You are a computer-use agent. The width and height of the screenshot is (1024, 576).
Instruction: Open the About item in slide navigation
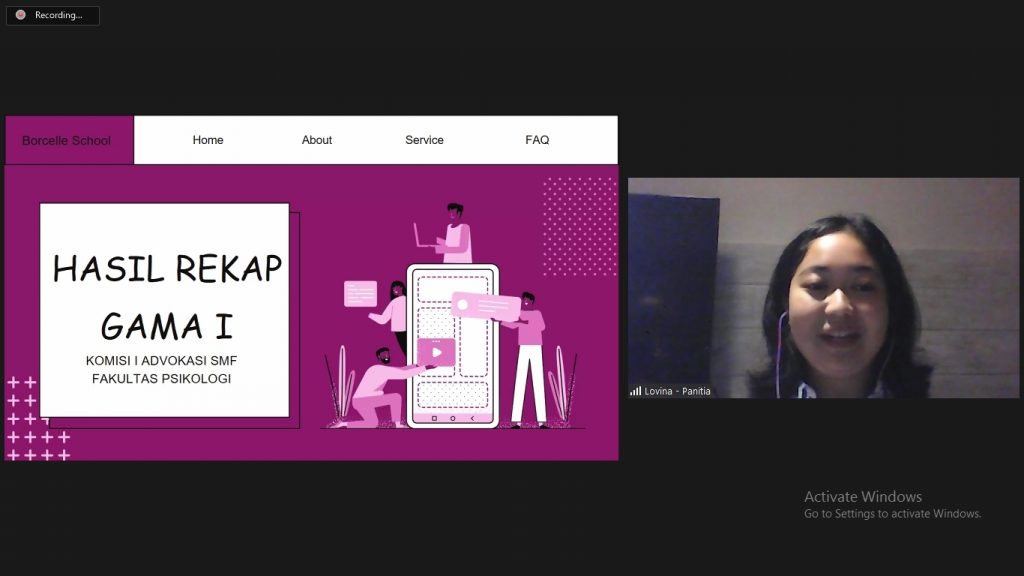[x=317, y=140]
